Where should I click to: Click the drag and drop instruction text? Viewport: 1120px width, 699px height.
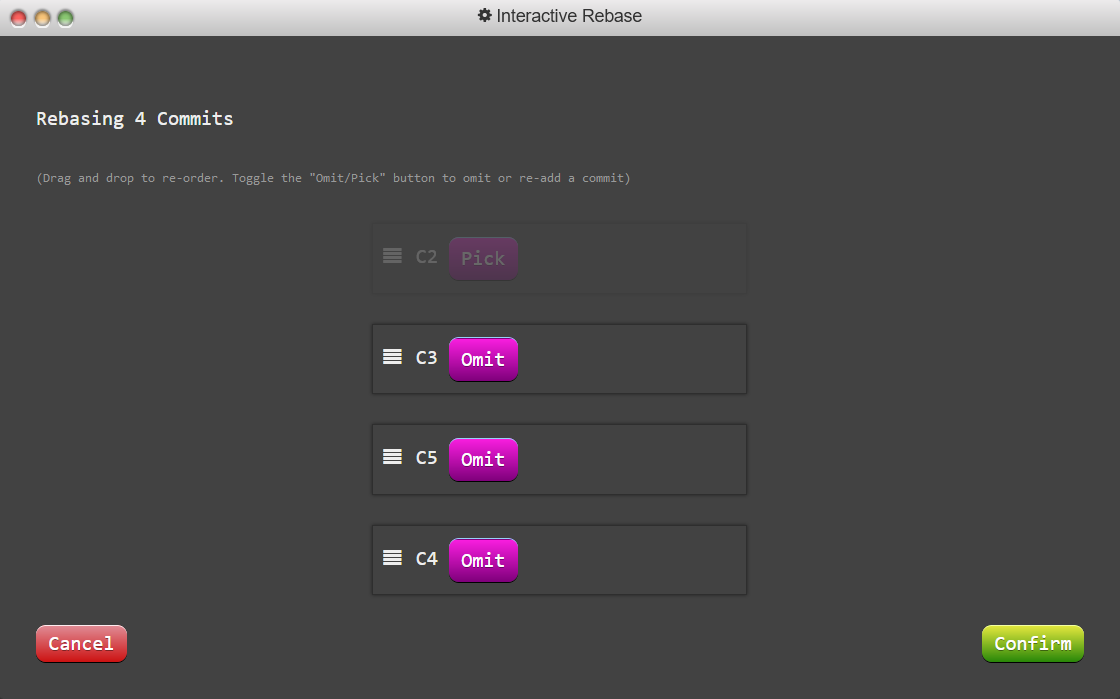point(333,178)
